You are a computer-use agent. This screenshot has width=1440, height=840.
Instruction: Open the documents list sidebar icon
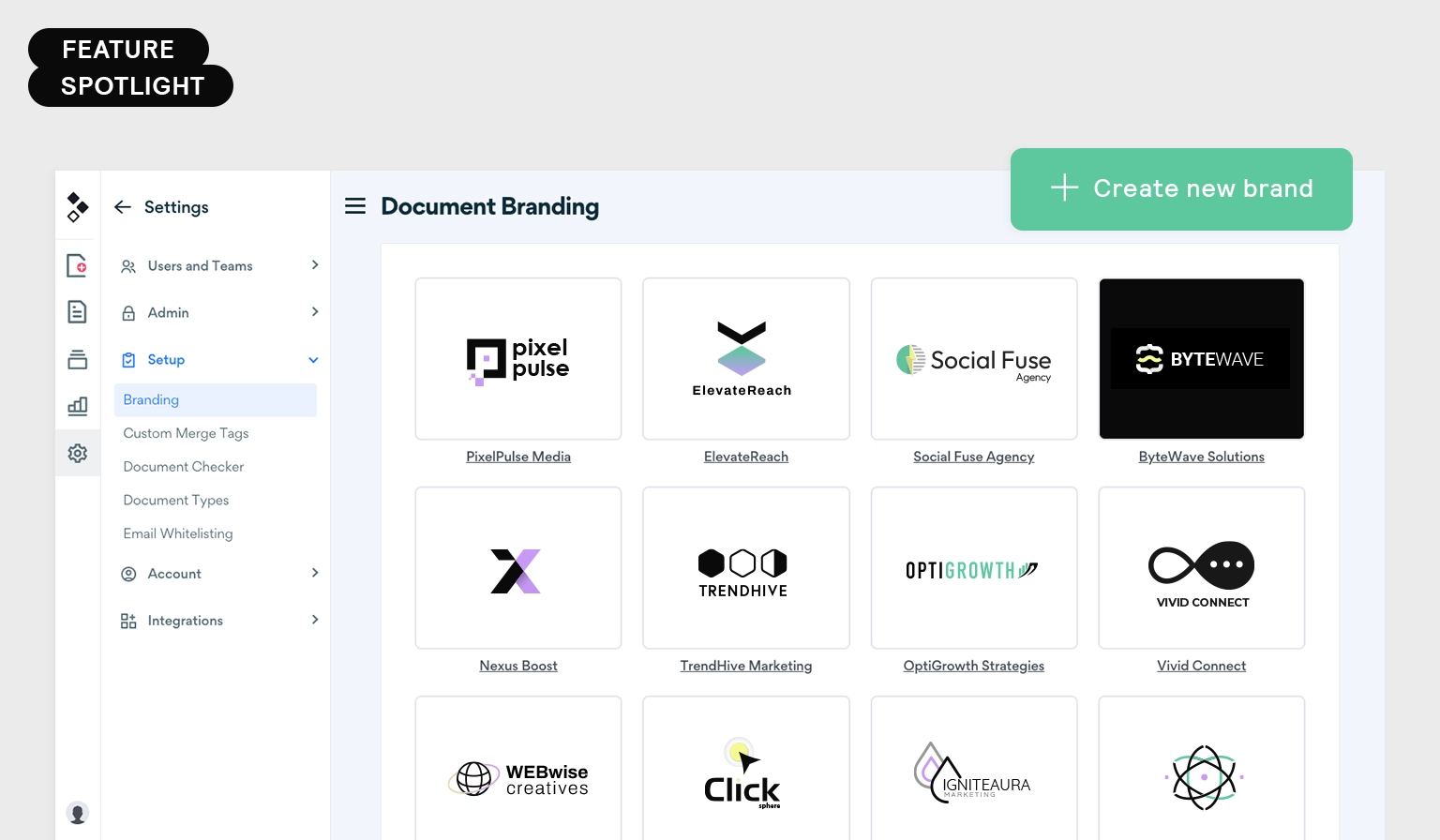(77, 312)
